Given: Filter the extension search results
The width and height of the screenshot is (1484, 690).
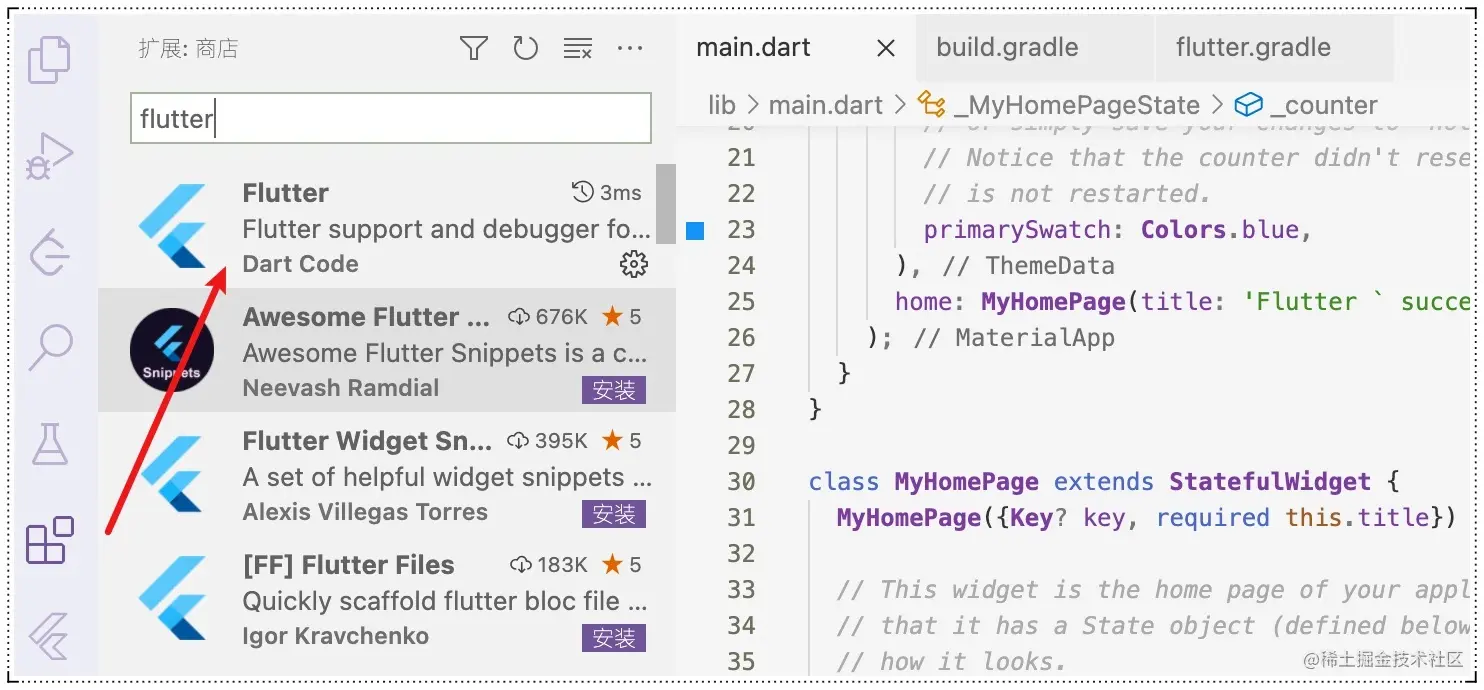Looking at the screenshot, I should pyautogui.click(x=474, y=47).
